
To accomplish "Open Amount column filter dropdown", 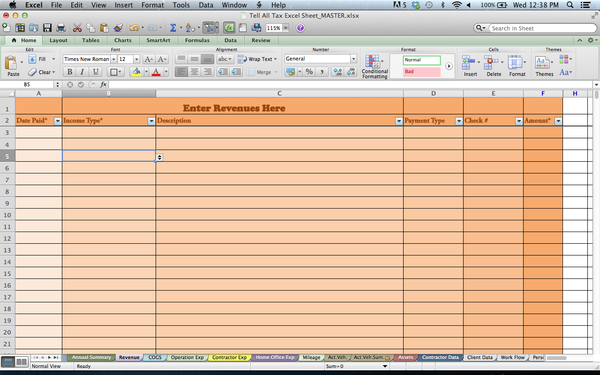I will (558, 121).
